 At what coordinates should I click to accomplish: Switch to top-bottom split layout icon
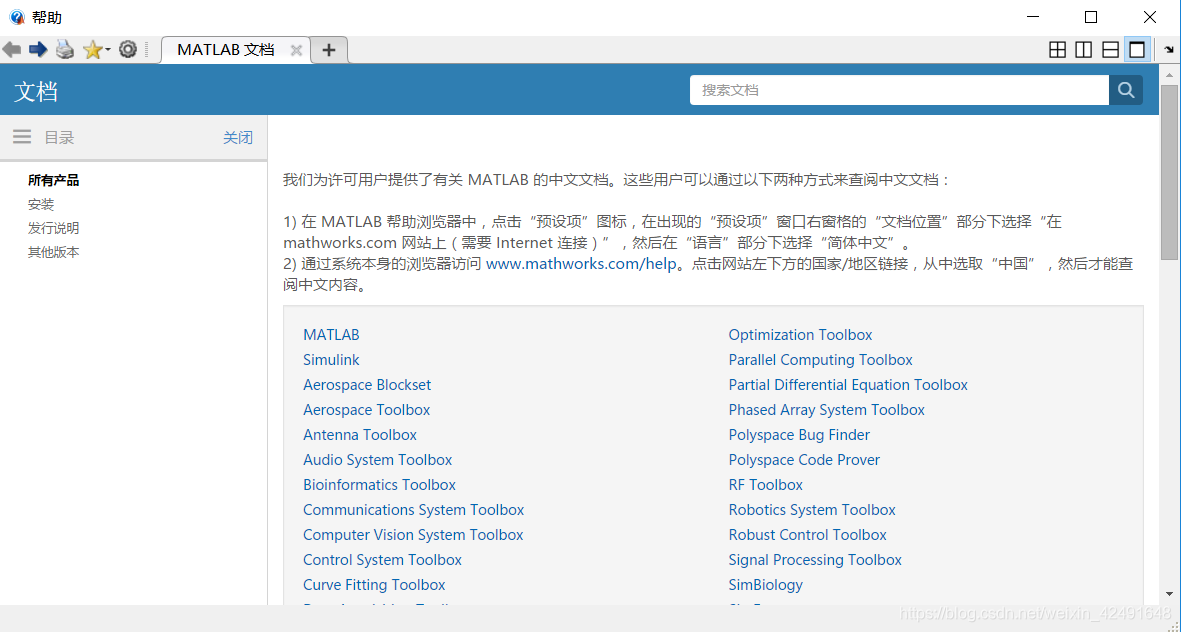pos(1110,50)
